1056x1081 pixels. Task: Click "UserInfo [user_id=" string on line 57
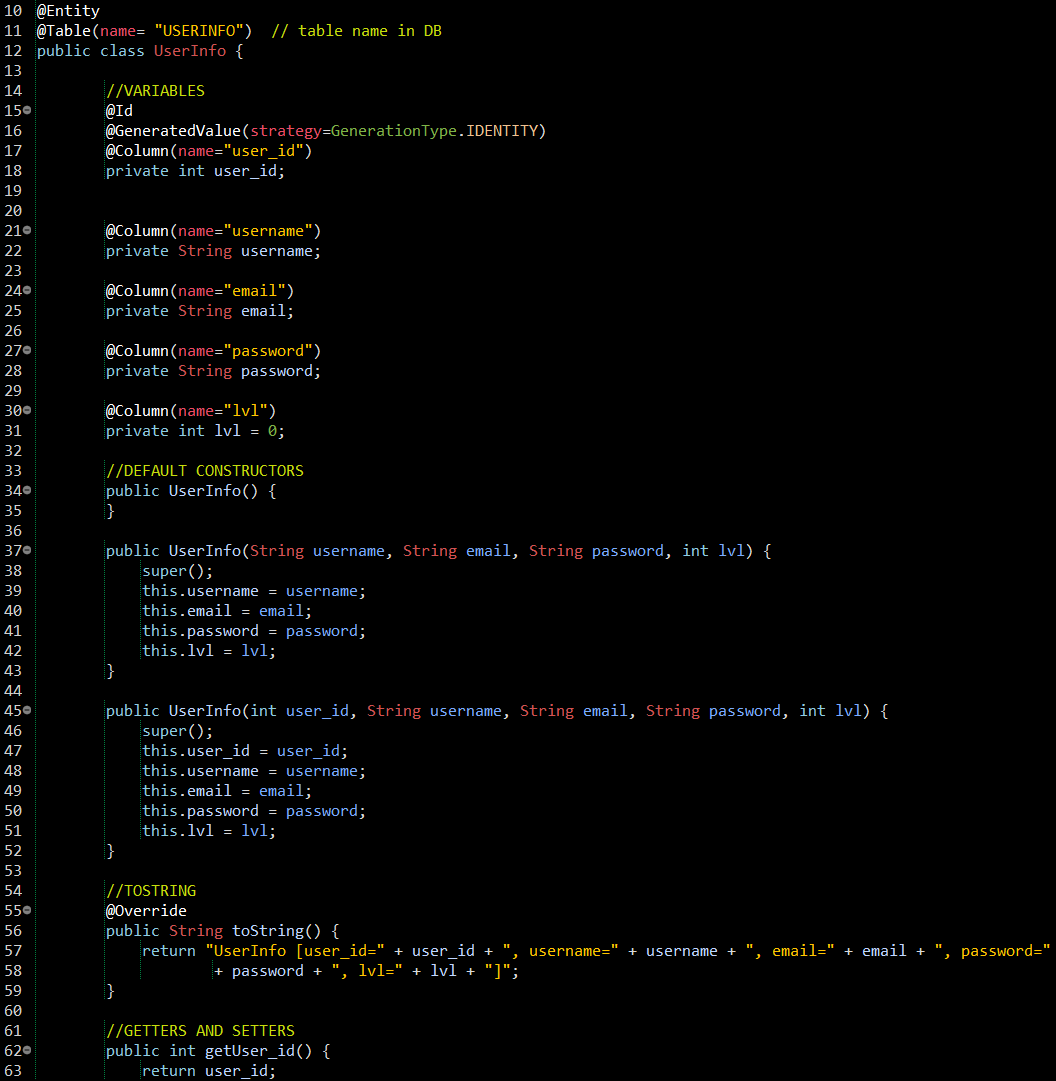point(295,951)
